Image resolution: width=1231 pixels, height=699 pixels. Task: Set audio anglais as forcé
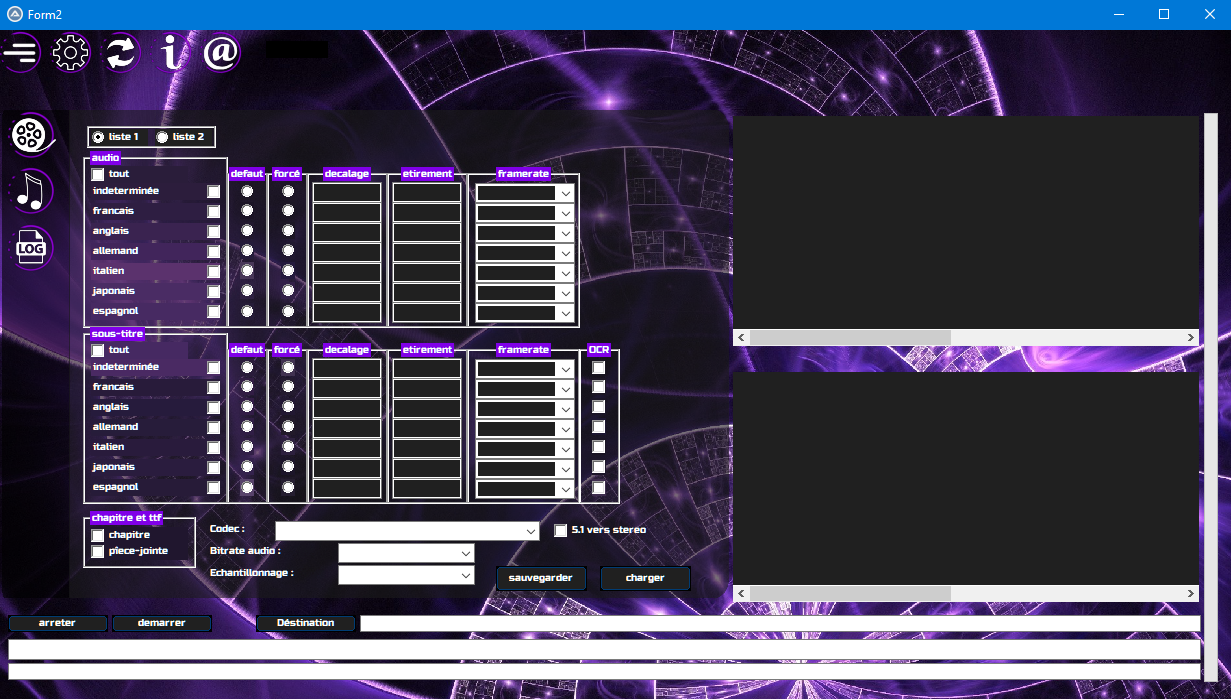click(288, 231)
